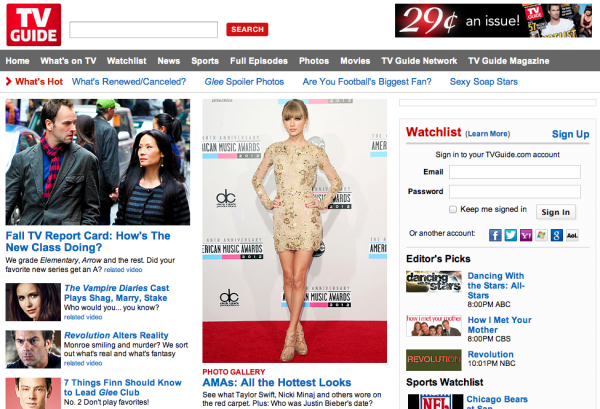
Task: Open the Movies section
Action: click(x=355, y=61)
